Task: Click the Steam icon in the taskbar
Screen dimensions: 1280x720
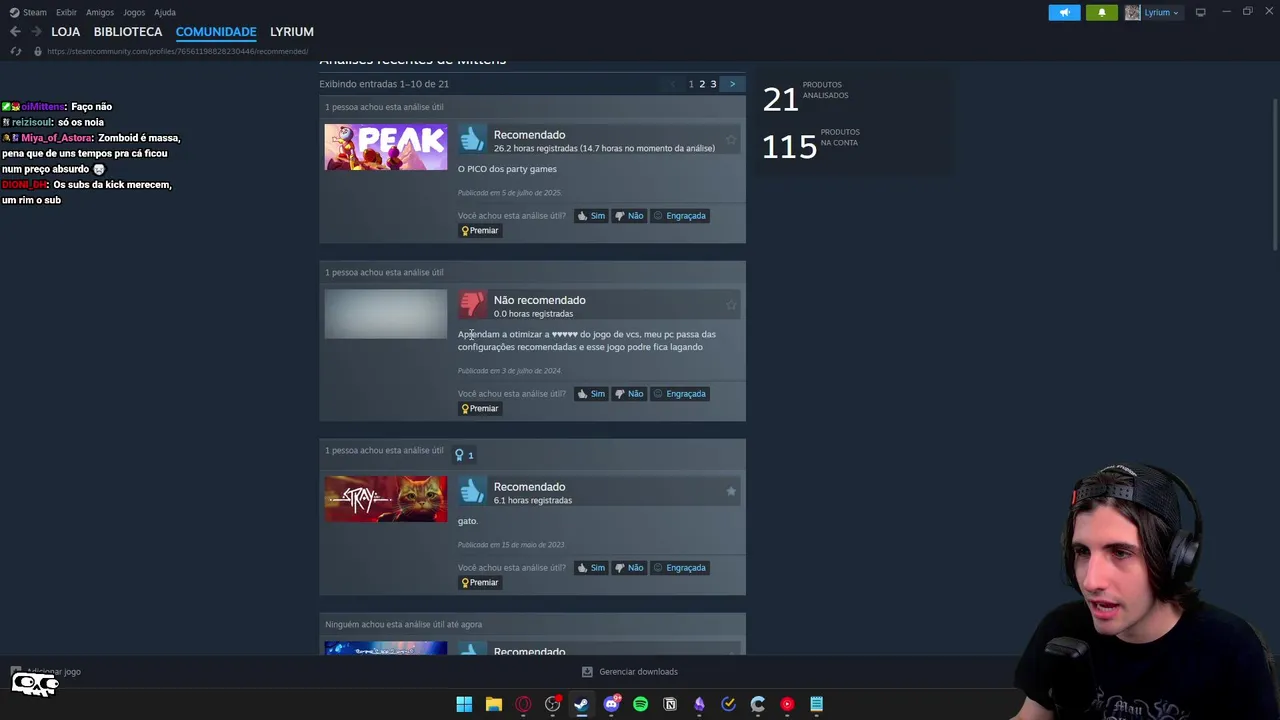Action: click(x=581, y=704)
